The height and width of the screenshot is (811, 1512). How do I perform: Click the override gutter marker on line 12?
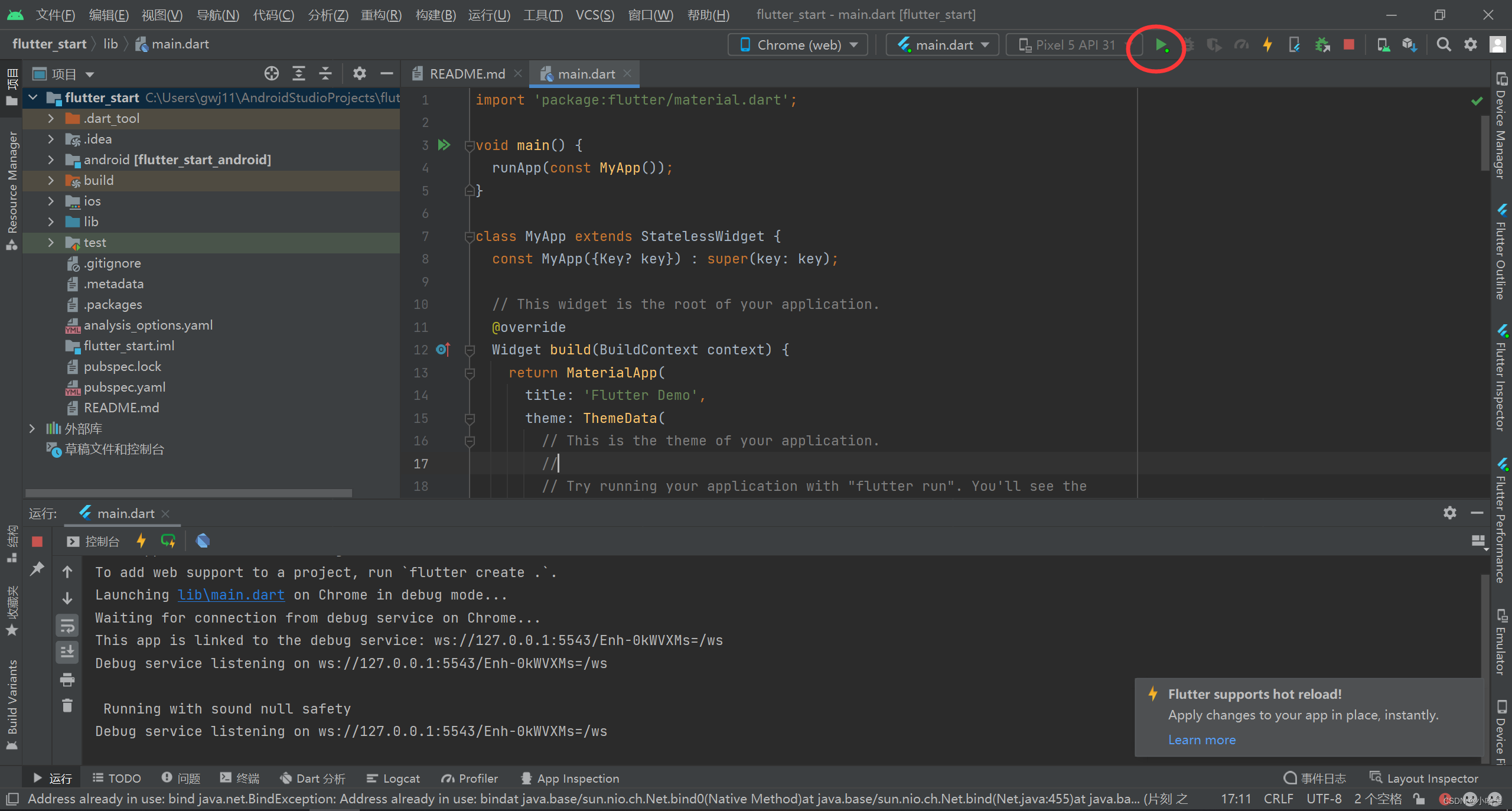(x=443, y=350)
